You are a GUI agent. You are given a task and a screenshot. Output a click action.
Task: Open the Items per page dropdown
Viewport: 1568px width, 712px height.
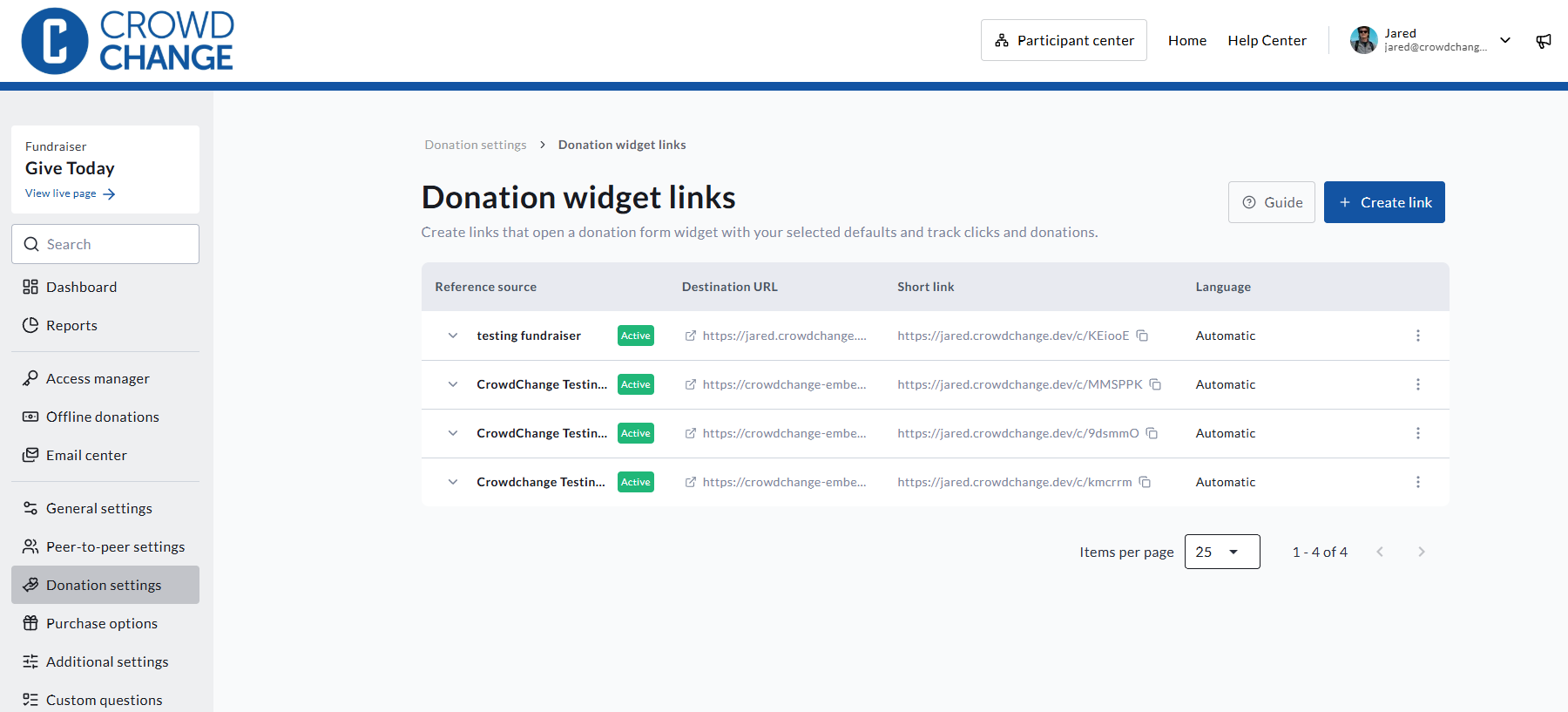[x=1222, y=552]
